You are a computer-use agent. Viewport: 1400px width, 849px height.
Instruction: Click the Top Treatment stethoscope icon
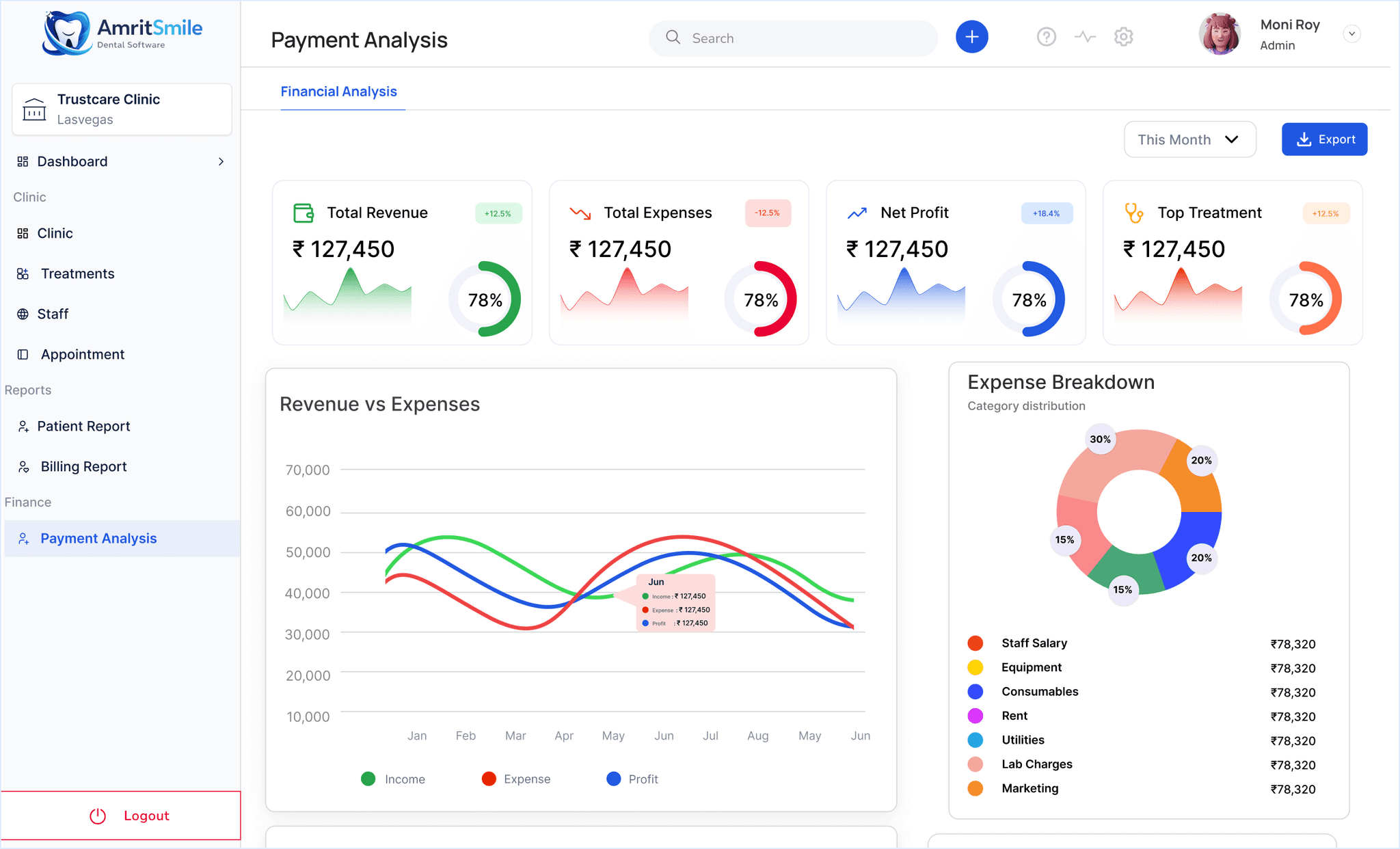click(1134, 213)
